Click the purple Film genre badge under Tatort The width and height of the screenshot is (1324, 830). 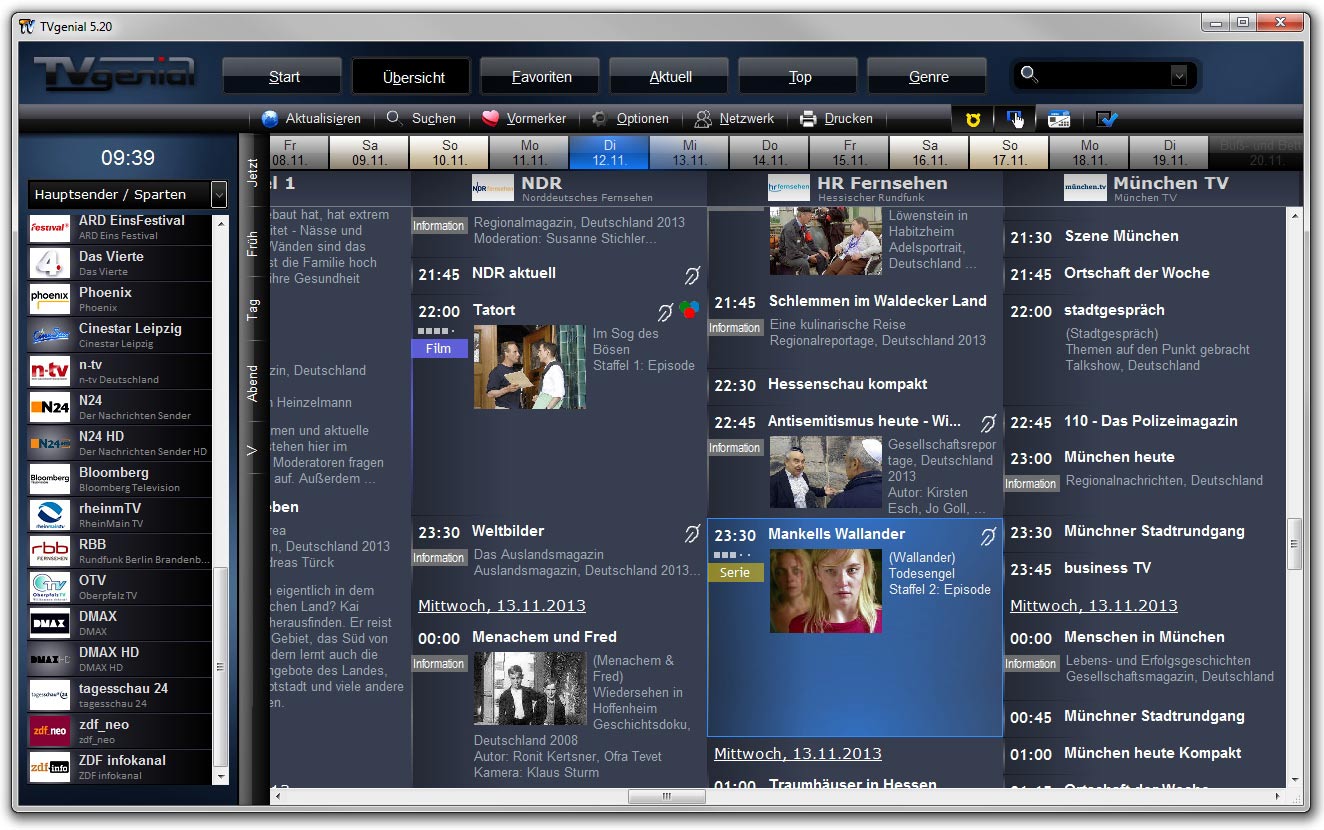tap(439, 348)
